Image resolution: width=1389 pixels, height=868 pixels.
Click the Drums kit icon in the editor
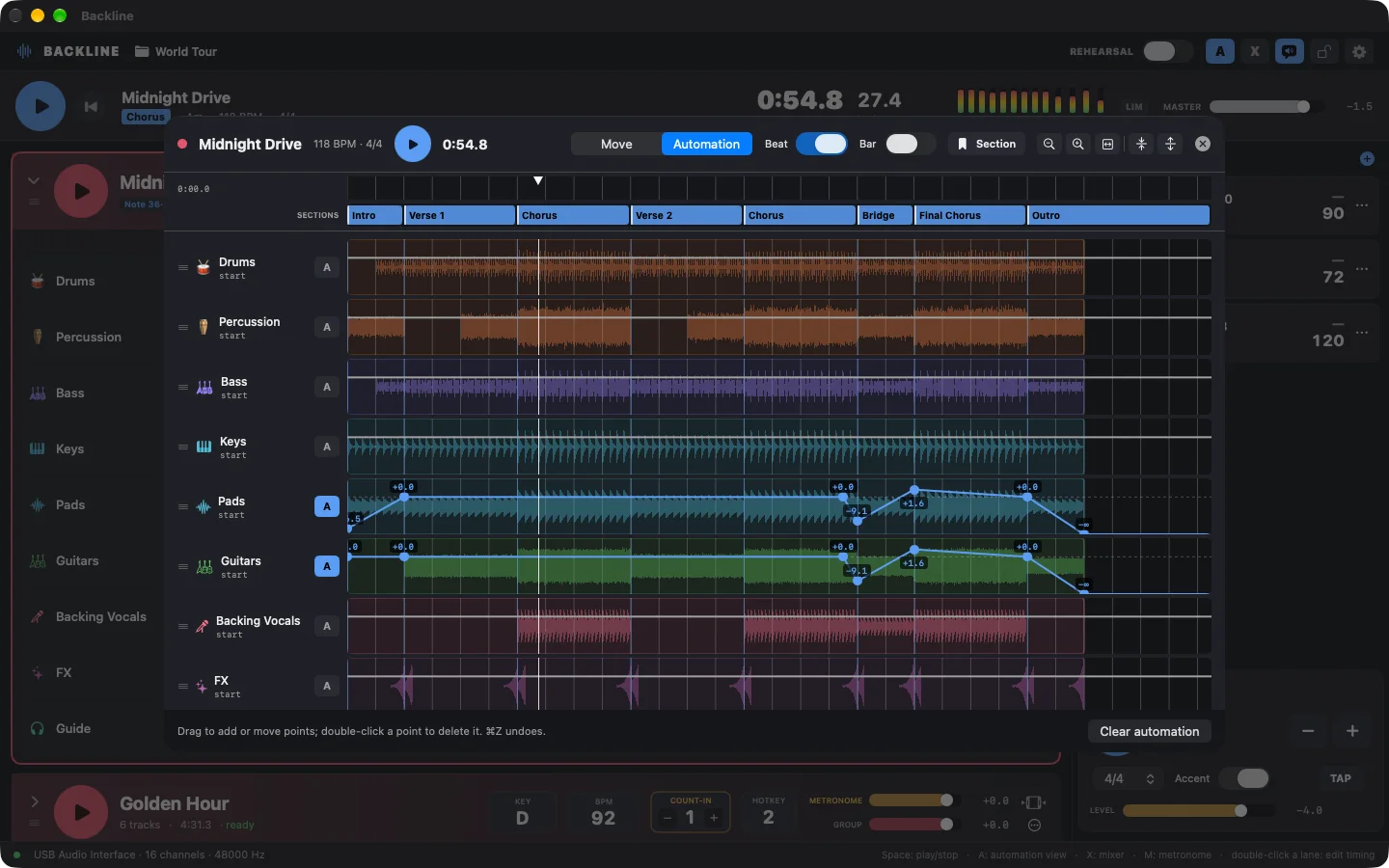204,267
